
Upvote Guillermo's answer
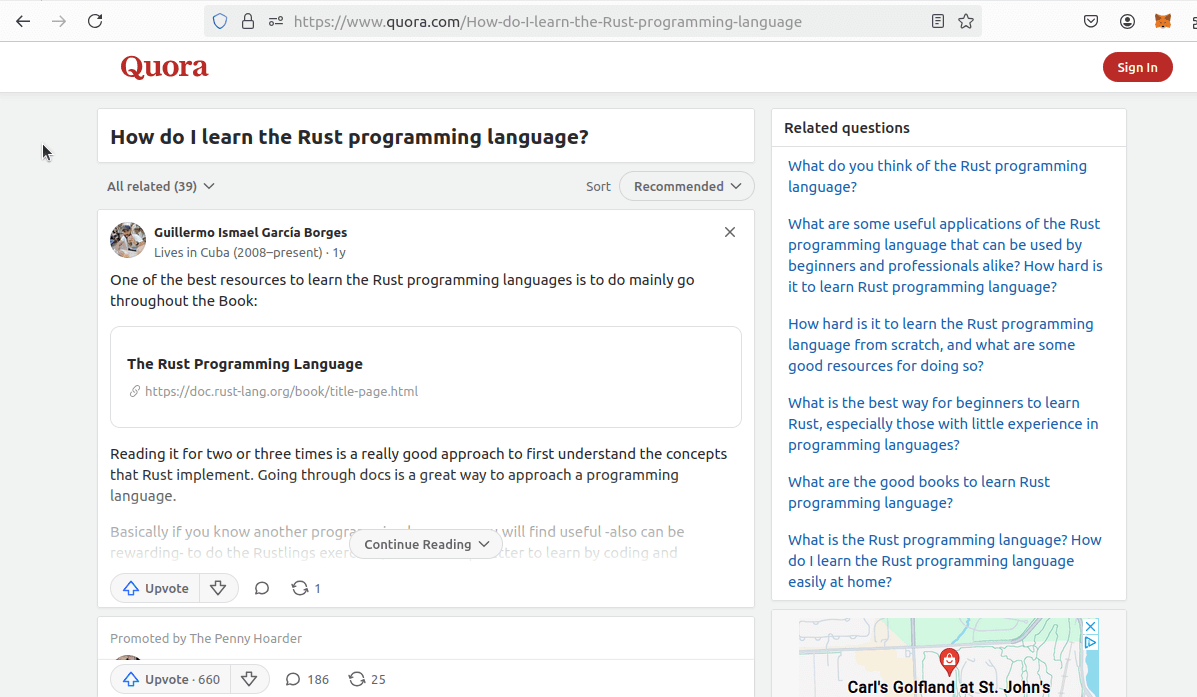click(156, 588)
